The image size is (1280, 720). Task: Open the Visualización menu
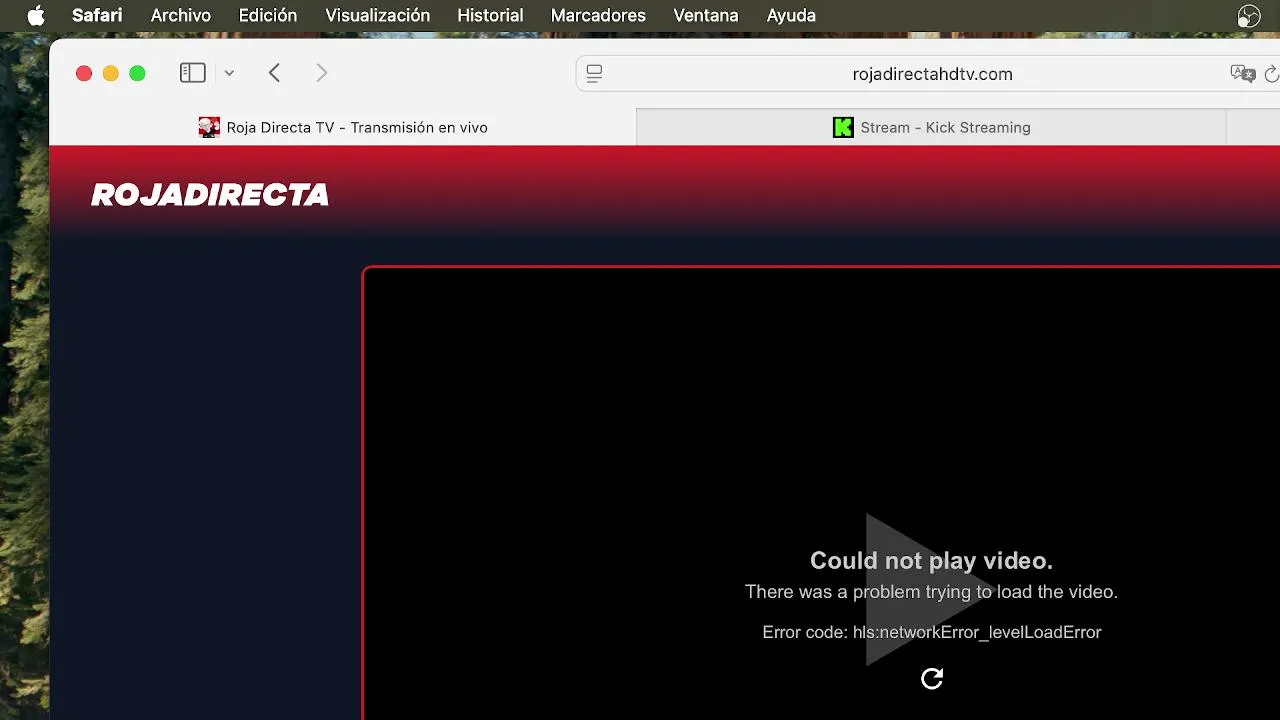coord(378,15)
